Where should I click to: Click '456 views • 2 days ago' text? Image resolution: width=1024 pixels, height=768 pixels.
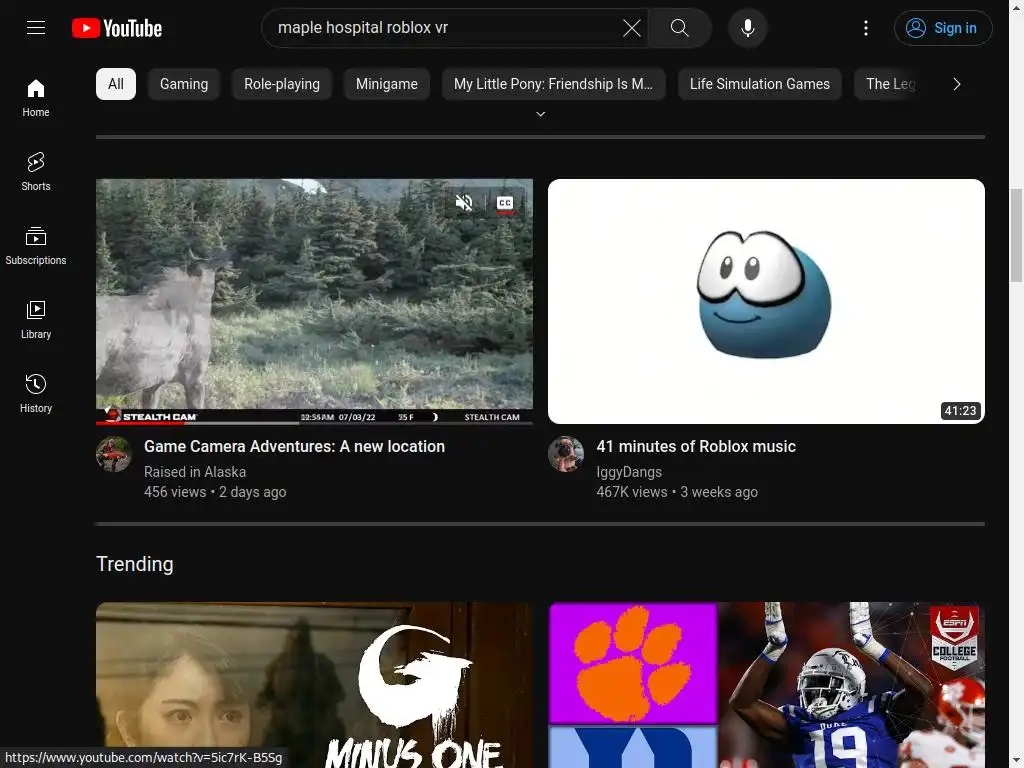pyautogui.click(x=215, y=492)
